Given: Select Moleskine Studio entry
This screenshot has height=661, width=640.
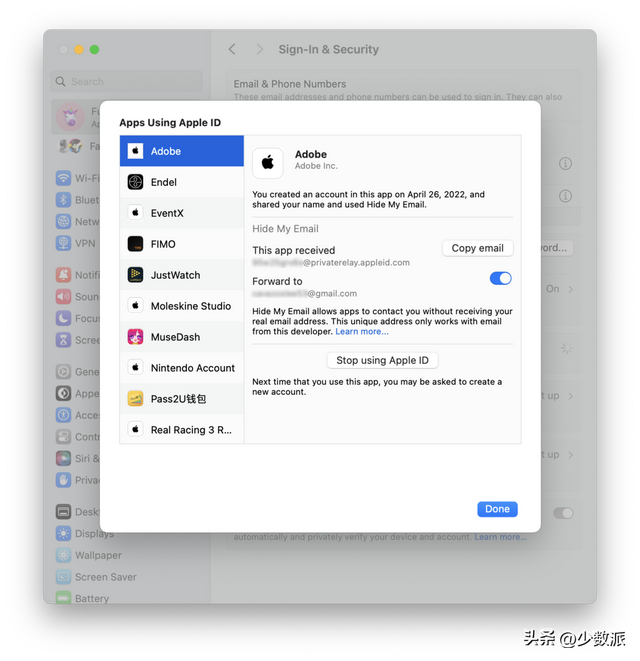Looking at the screenshot, I should 182,306.
